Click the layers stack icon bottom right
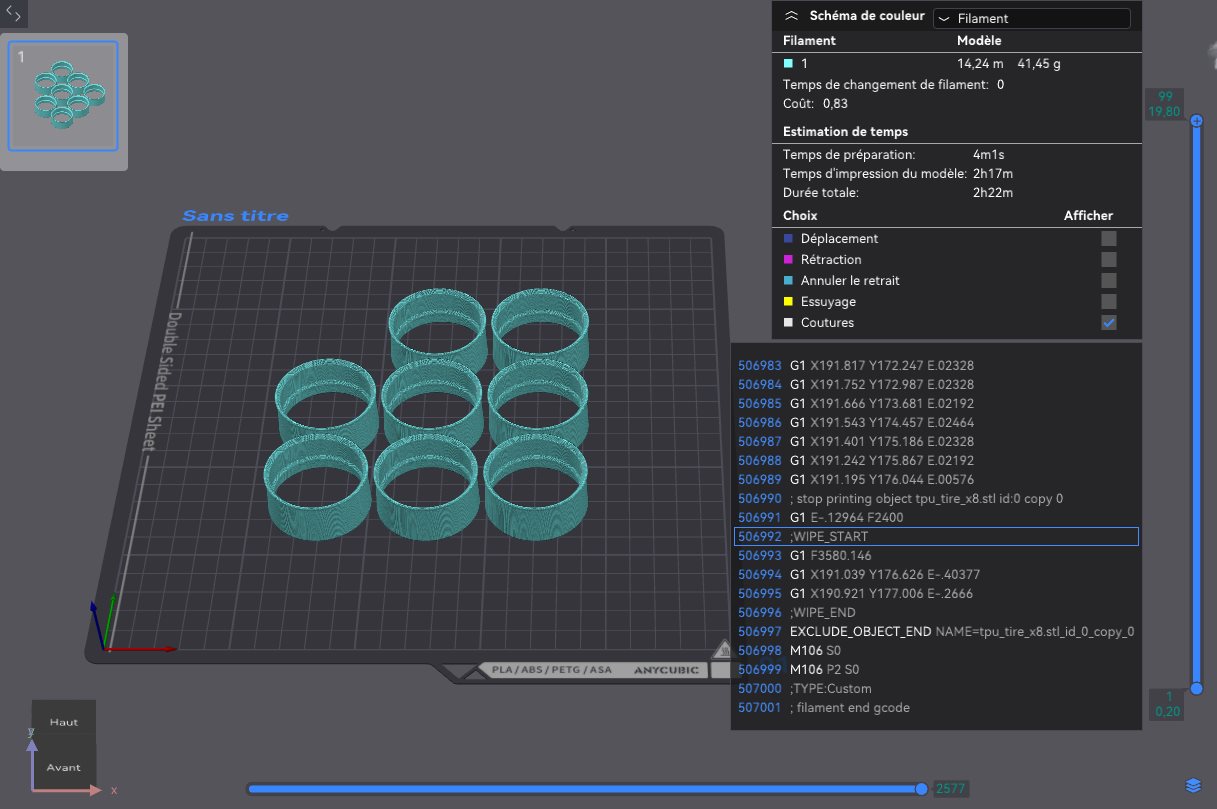Screen dimensions: 1217x809 (x=1192, y=784)
